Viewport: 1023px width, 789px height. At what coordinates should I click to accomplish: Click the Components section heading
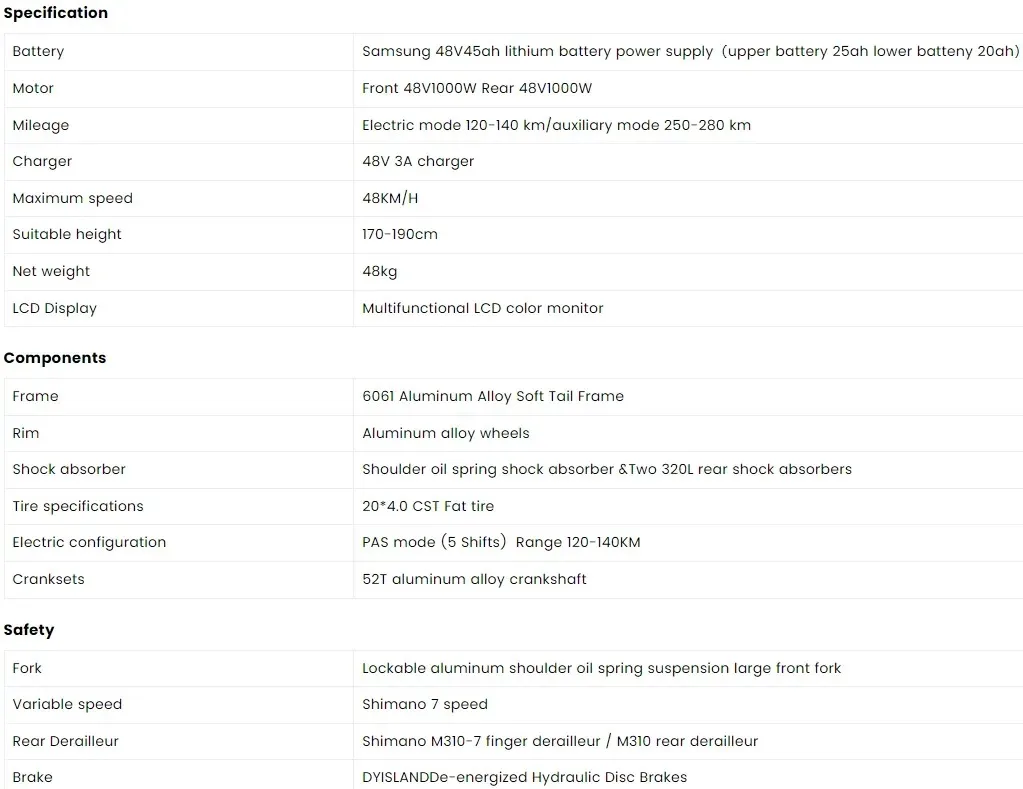(55, 358)
